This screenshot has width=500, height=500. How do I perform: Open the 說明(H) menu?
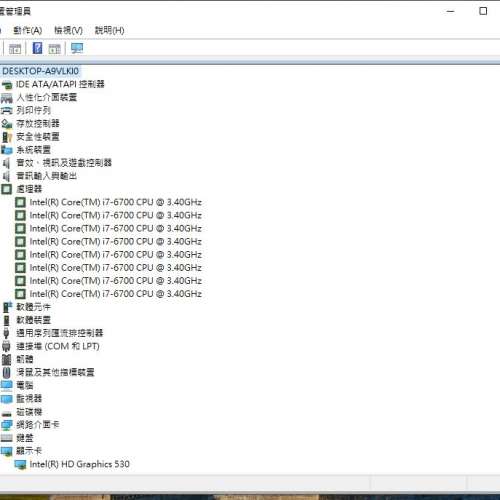(110, 30)
